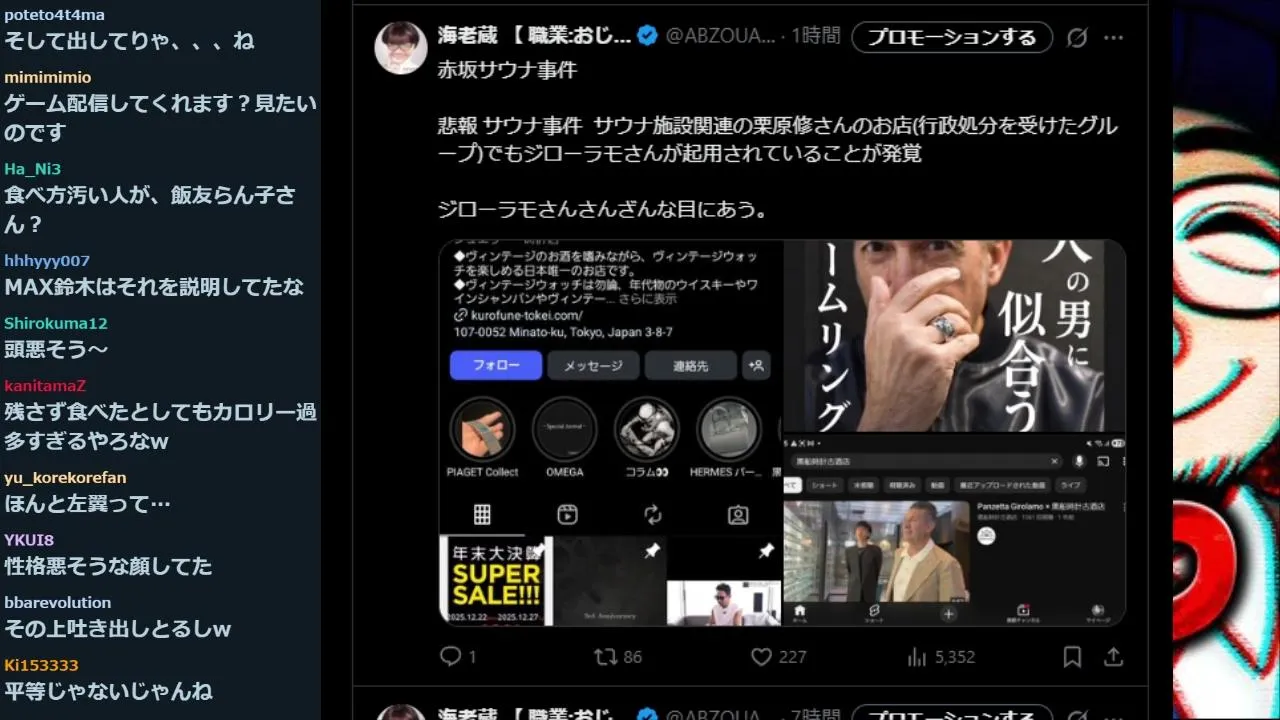Viewport: 1280px width, 720px height.
Task: Click the 海老蔵 display name on tweet
Action: click(x=535, y=36)
